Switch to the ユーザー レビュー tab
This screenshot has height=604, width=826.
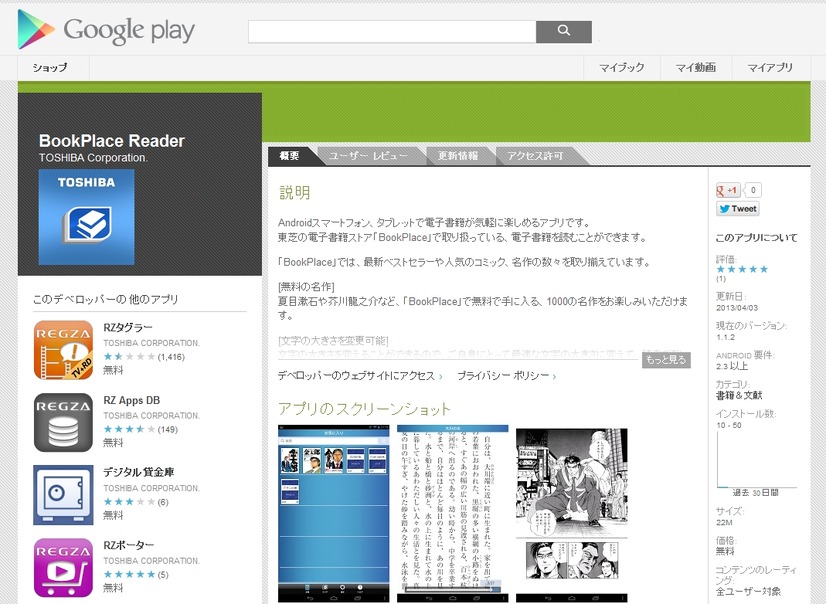(x=368, y=156)
